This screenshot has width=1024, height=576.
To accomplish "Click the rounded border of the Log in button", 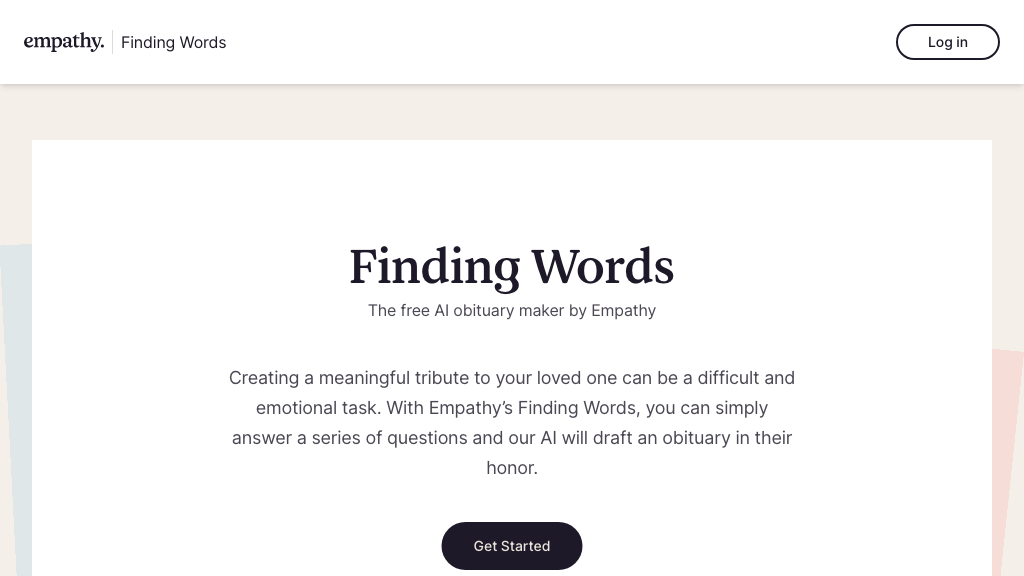I will click(x=947, y=25).
